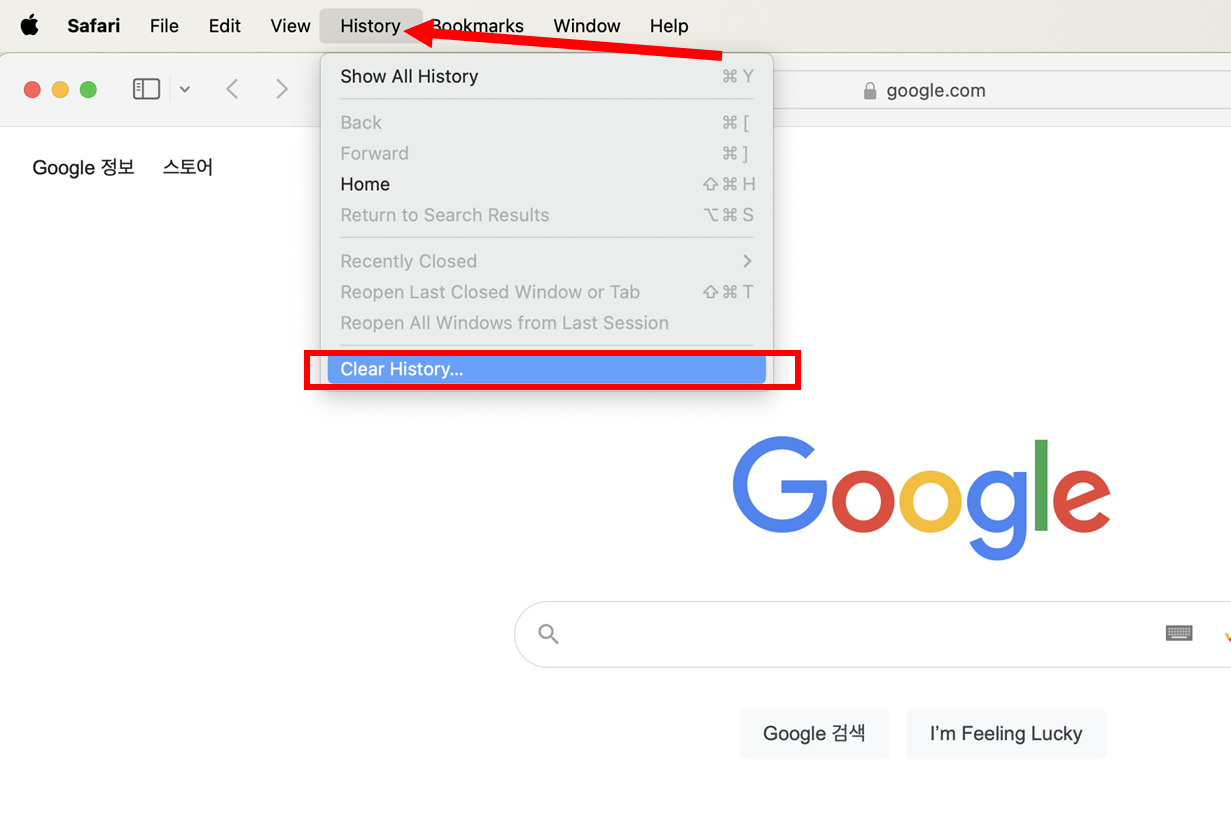Click the magnifier icon in search box
Screen dimensions: 1231x813
pos(548,633)
